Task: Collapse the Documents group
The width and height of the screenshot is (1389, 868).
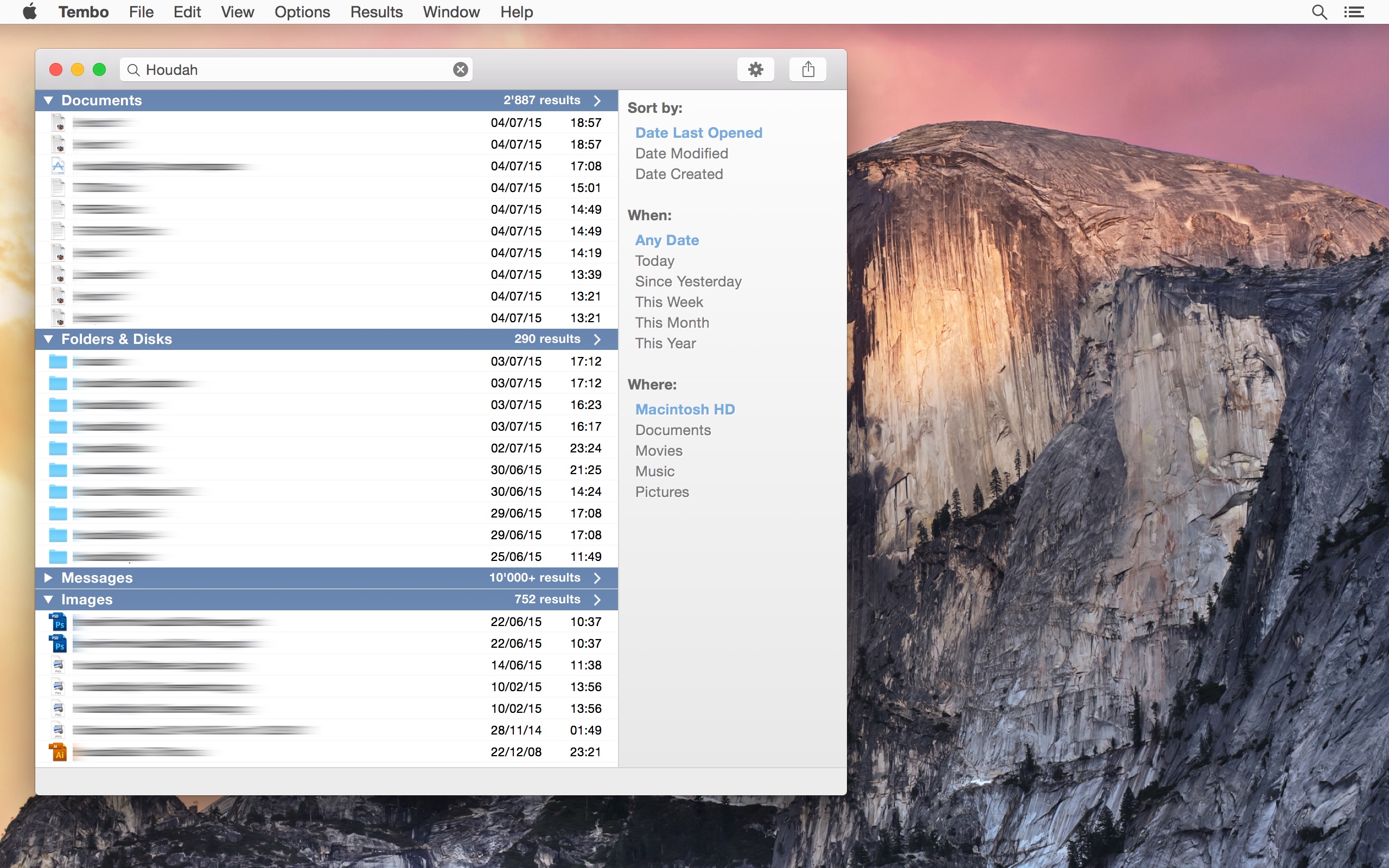Action: 48,100
